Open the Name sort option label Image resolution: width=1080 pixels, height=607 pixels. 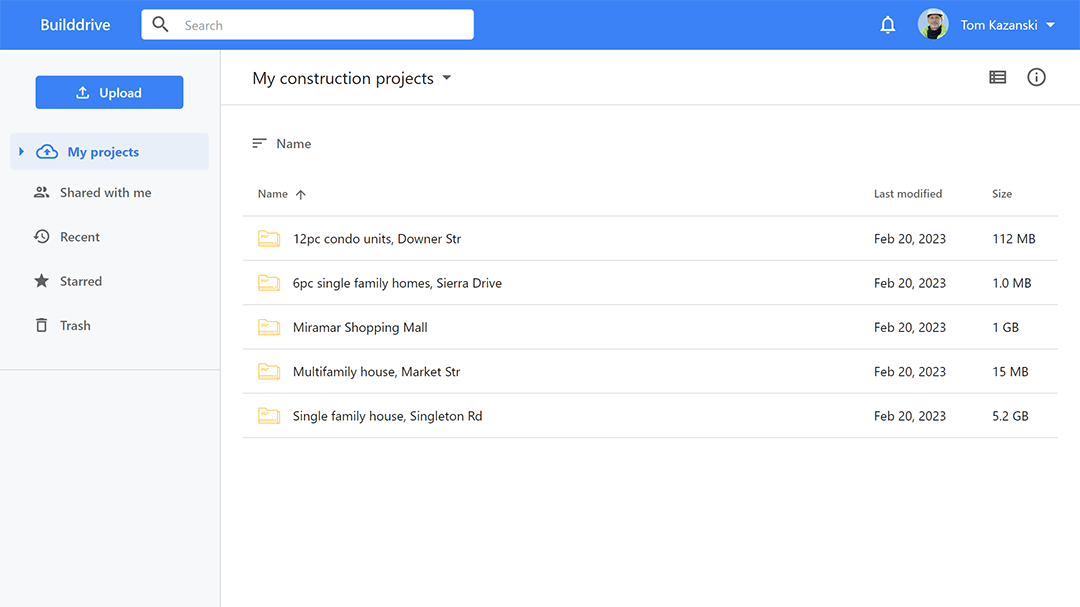click(293, 143)
